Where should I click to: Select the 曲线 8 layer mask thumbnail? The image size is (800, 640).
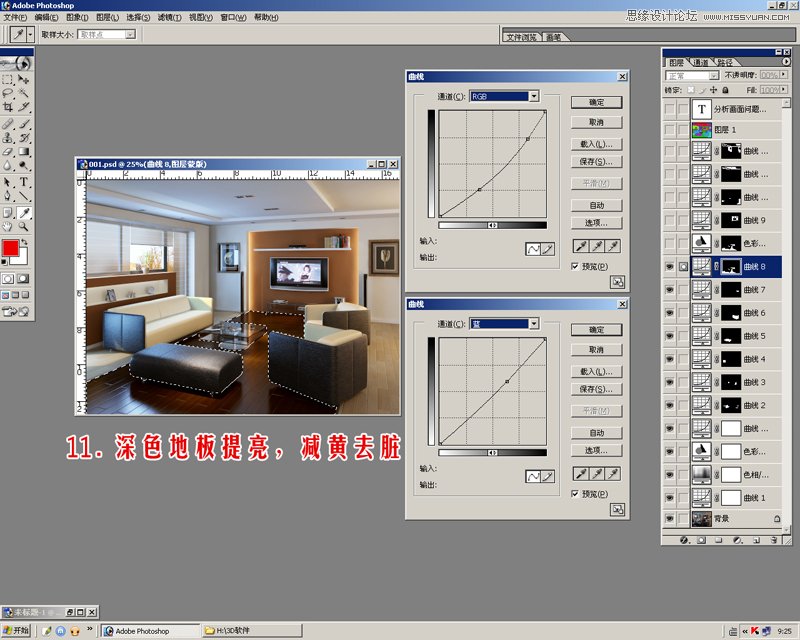tap(731, 266)
